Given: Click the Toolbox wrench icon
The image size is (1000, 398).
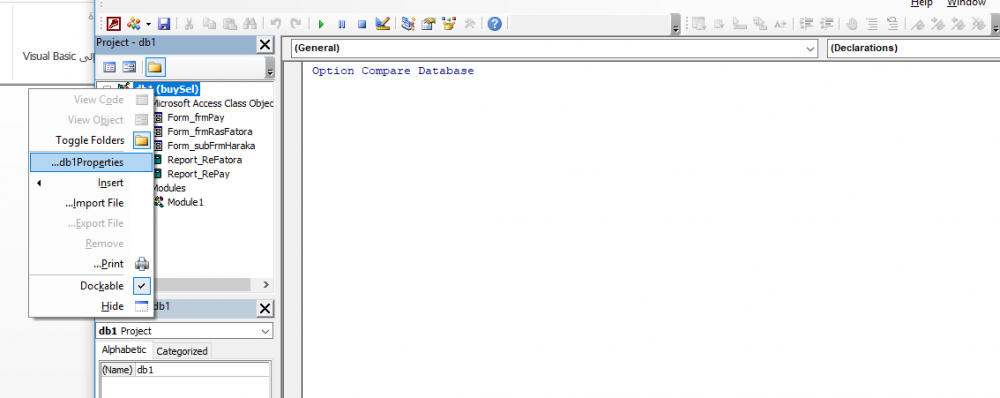Looking at the screenshot, I should 469,24.
